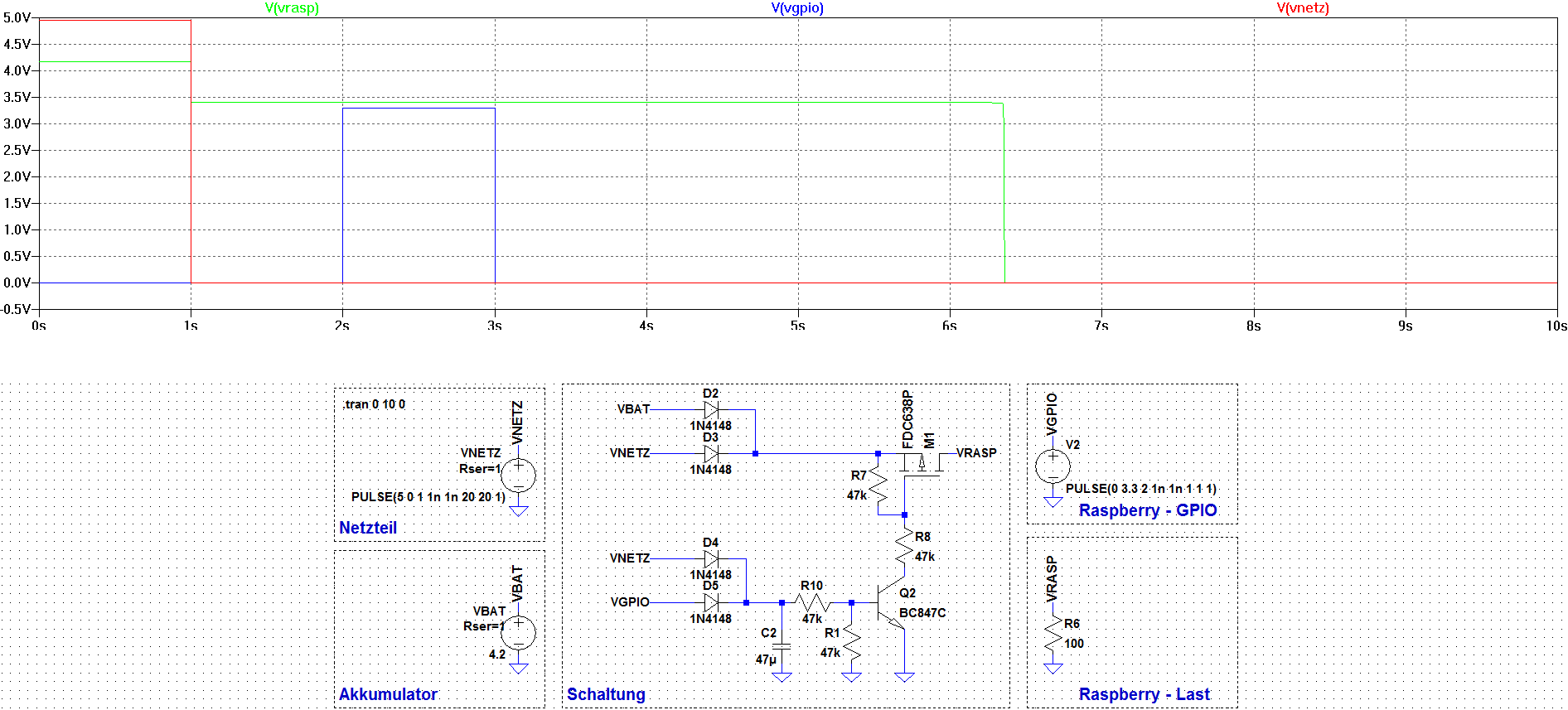Click ground symbol under V2 source
The height and width of the screenshot is (710, 1568).
click(1053, 503)
